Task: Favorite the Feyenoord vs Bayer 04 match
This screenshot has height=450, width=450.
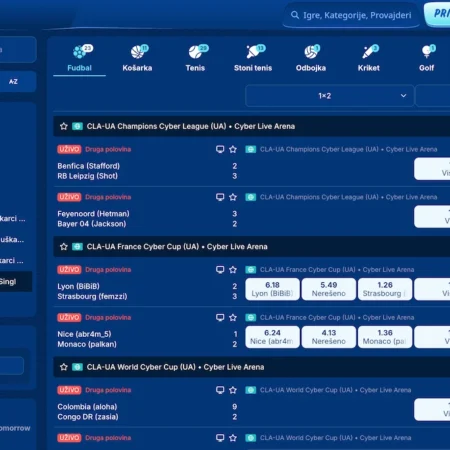Action: tap(233, 197)
